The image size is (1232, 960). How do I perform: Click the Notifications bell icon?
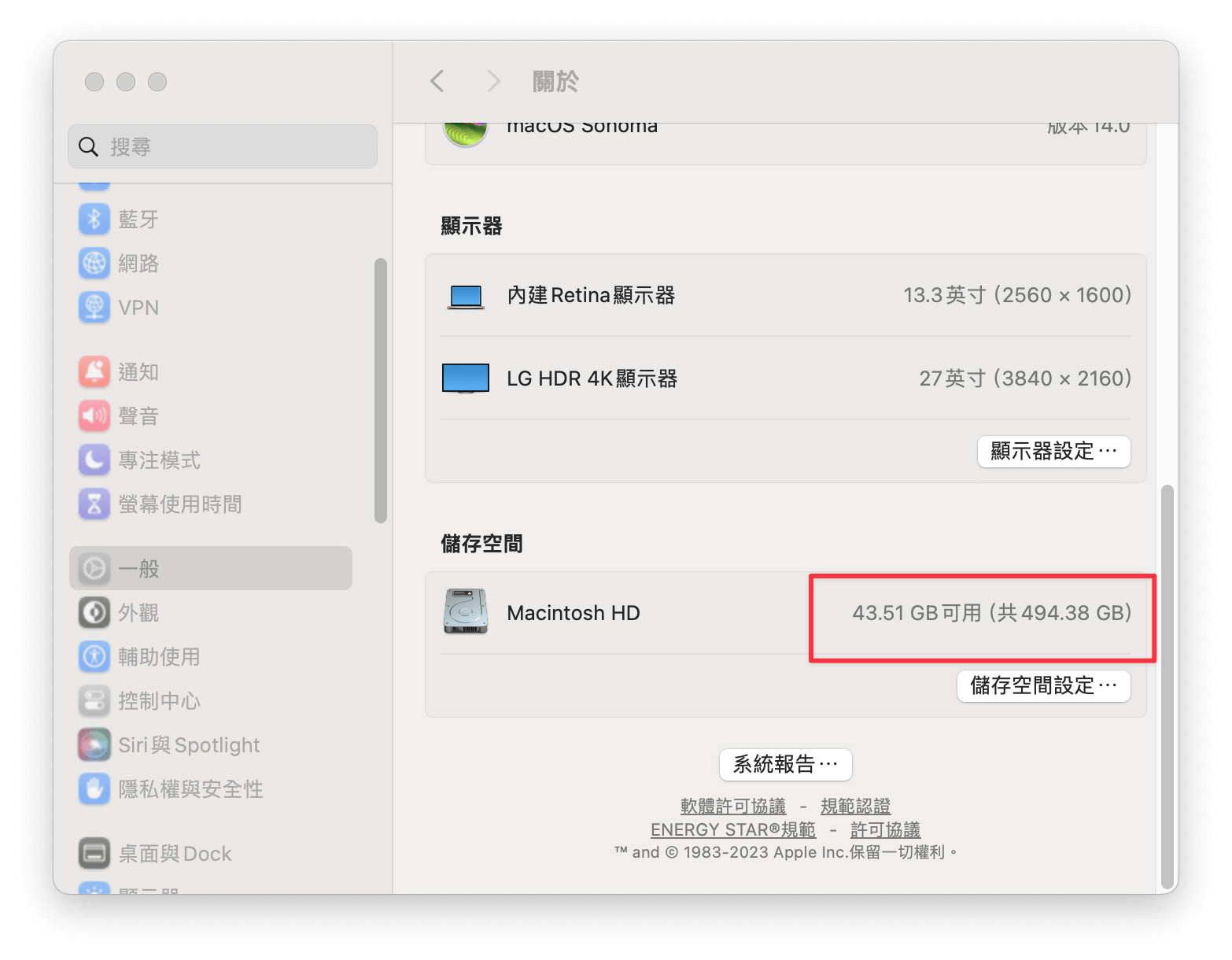[94, 371]
